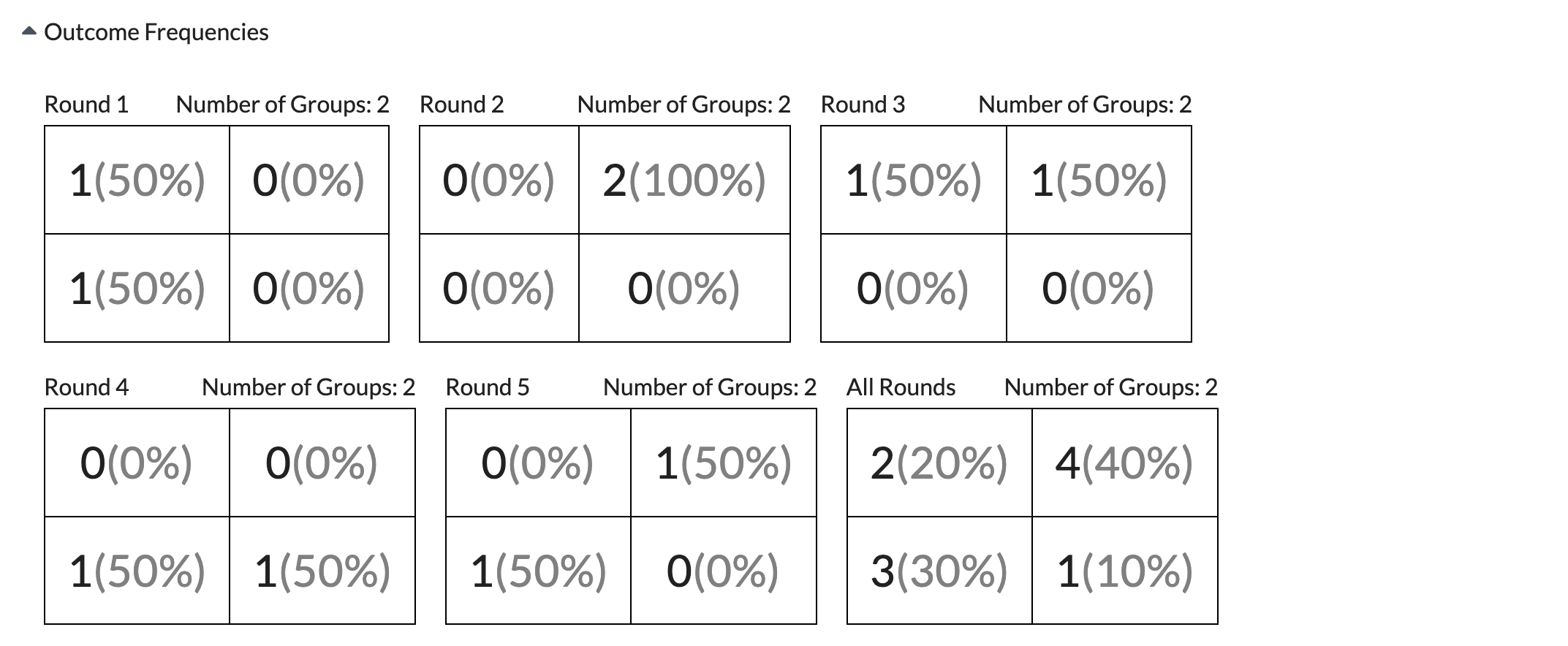The width and height of the screenshot is (1568, 646).
Task: Select Round 1 top-left cell 1(50%)
Action: [x=137, y=180]
